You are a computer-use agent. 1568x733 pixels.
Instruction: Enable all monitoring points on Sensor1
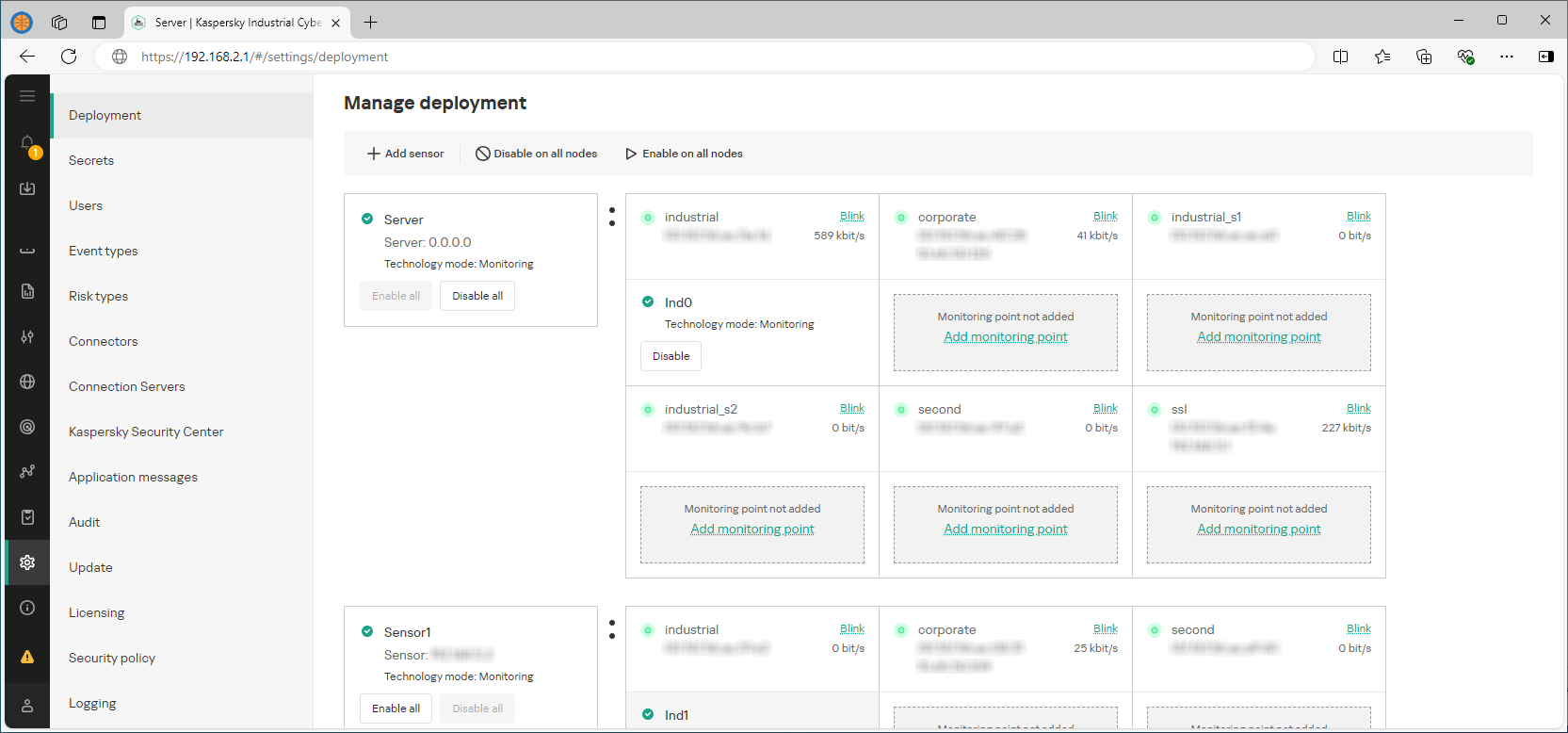pyautogui.click(x=396, y=709)
